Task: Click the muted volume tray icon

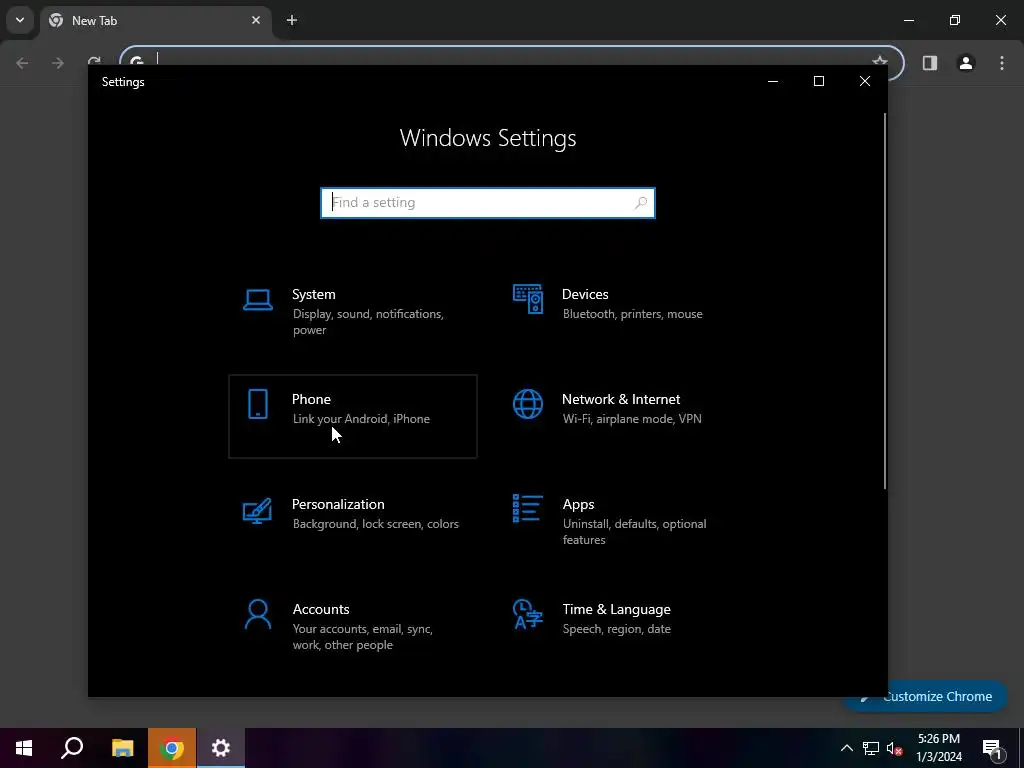Action: 895,748
